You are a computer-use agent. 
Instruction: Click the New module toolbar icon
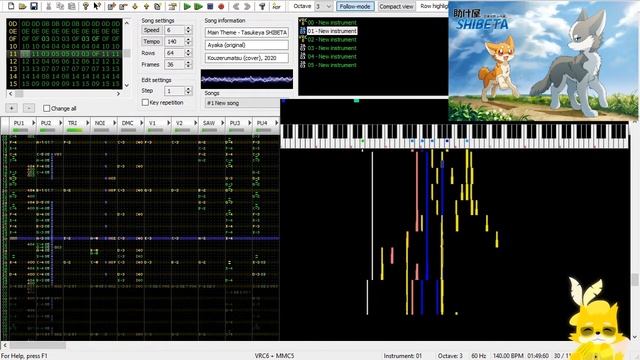coord(11,6)
